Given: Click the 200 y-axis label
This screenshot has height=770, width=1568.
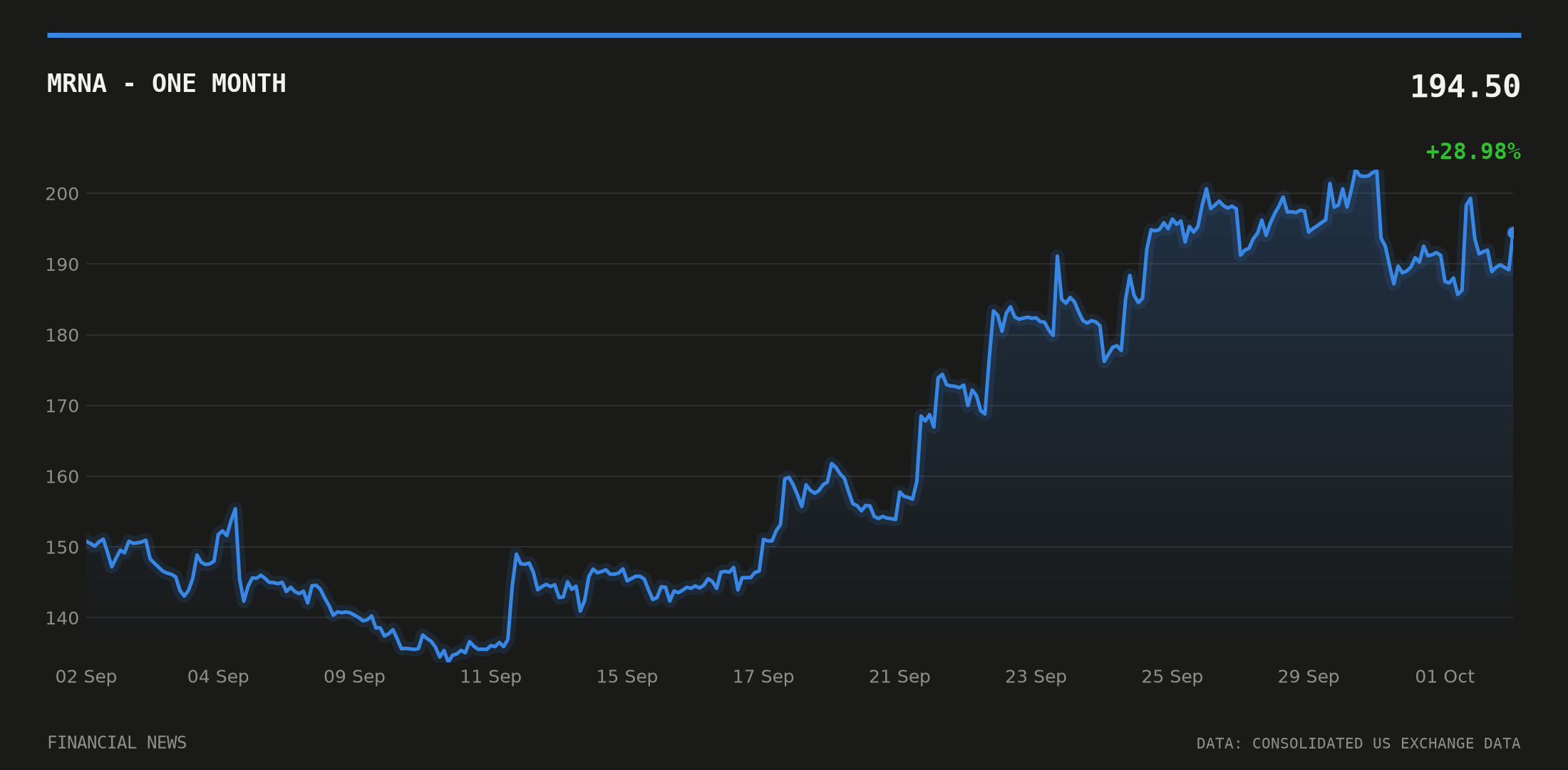Looking at the screenshot, I should tap(62, 194).
